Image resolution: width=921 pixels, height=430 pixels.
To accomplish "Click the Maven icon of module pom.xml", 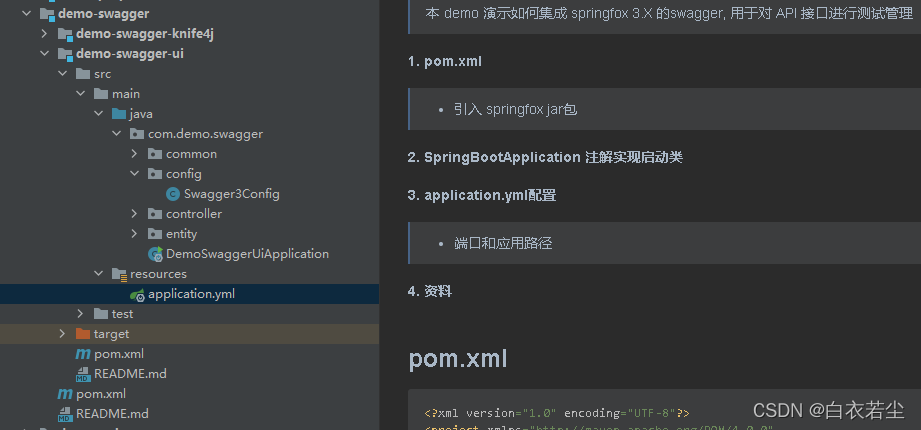I will click(83, 354).
